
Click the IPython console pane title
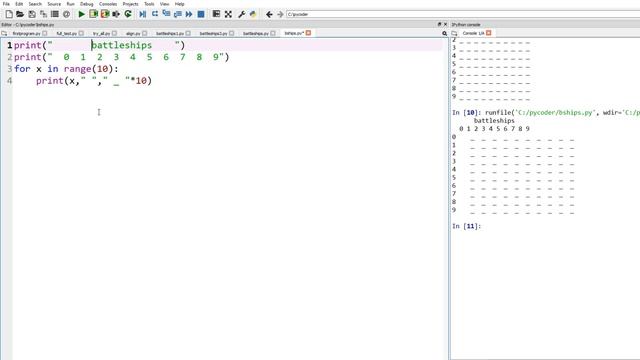point(466,24)
